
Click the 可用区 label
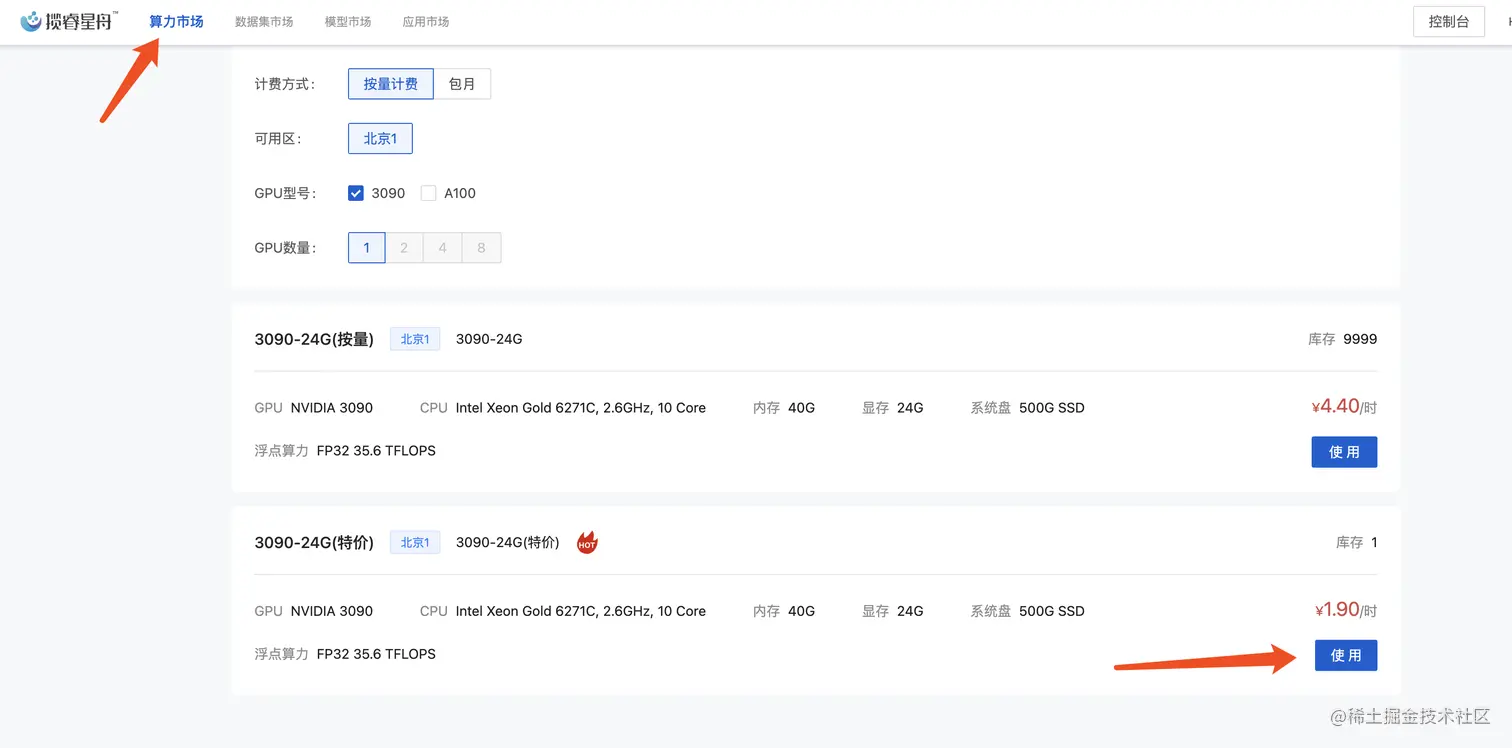[278, 138]
